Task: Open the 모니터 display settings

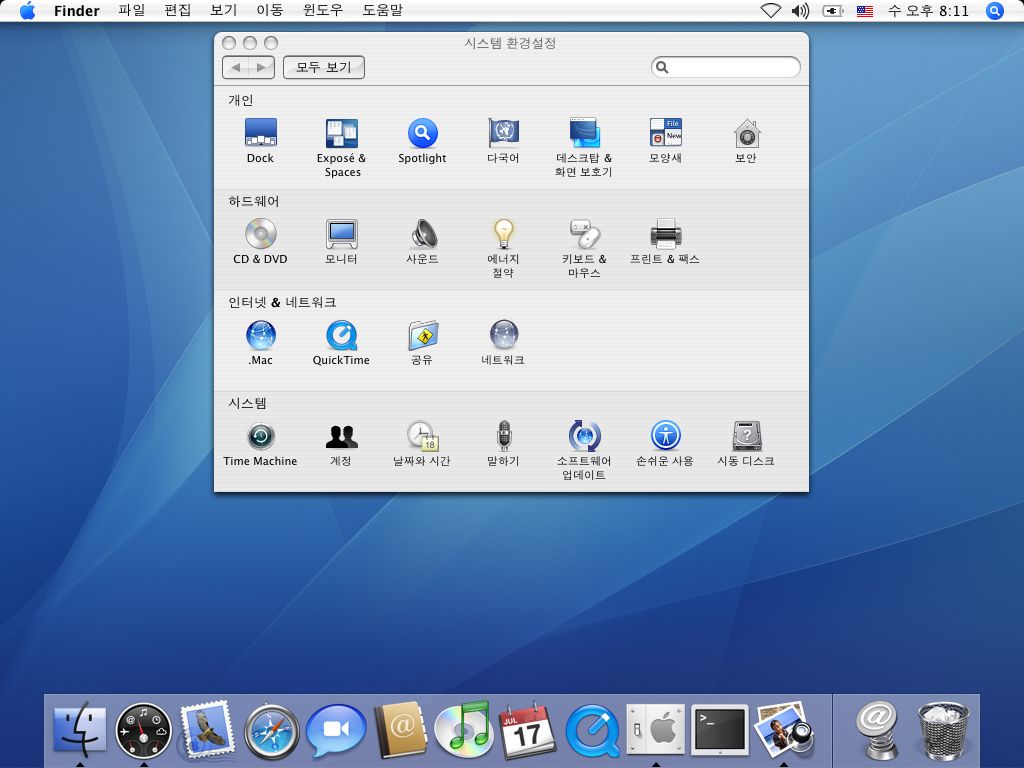Action: coord(341,235)
